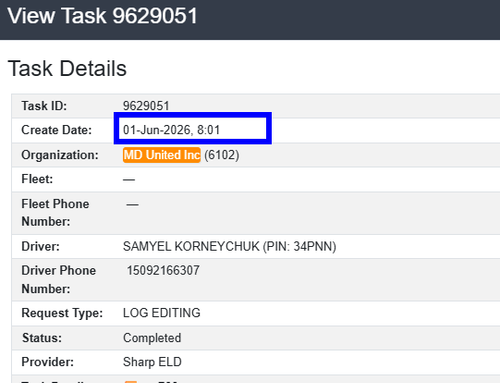Click the Fleet Phone Number: label
The height and width of the screenshot is (383, 500).
pyautogui.click(x=55, y=212)
